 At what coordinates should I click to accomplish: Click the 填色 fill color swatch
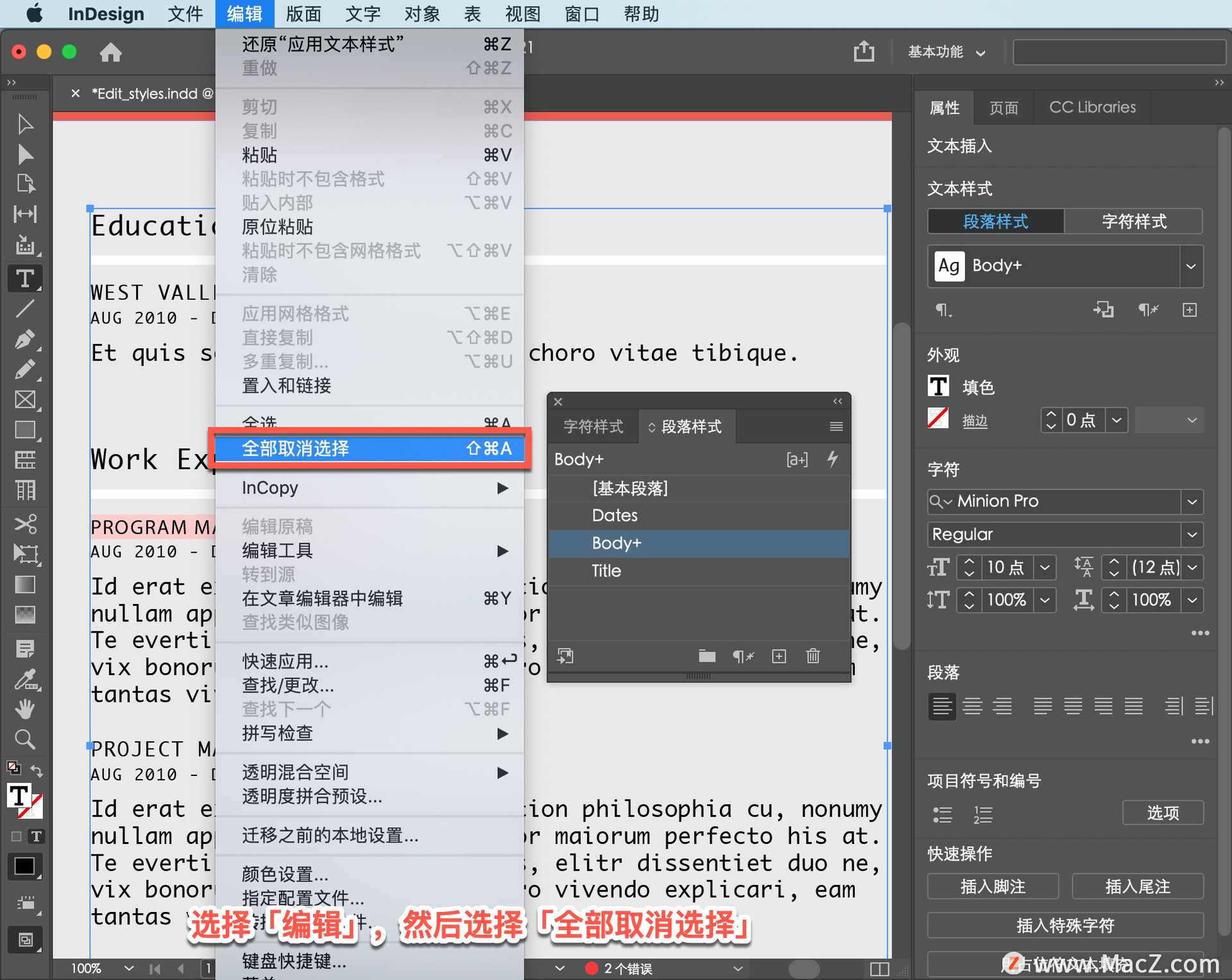[x=938, y=387]
